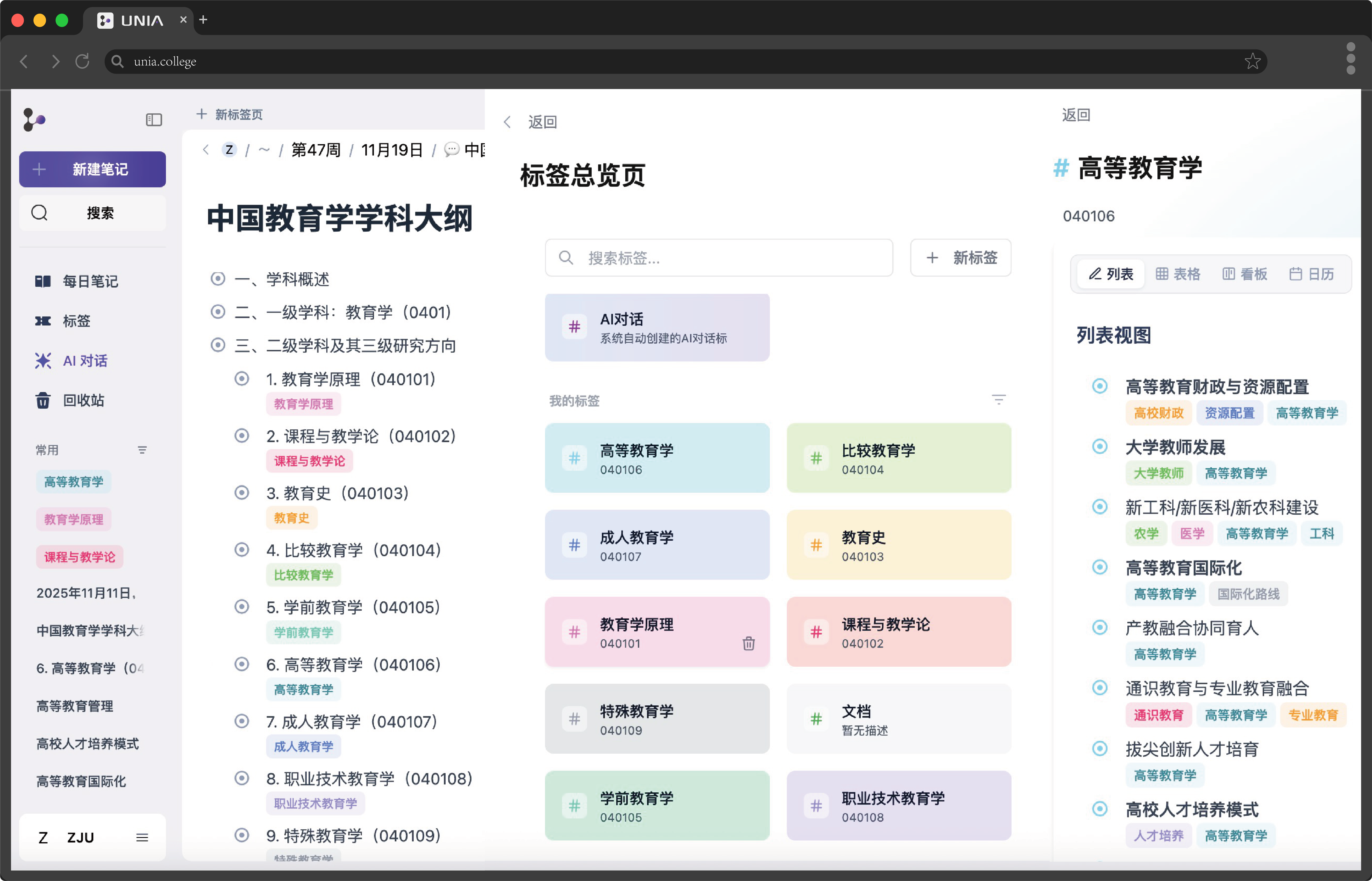Click the back chevron on tag overview
1372x881 pixels.
click(x=507, y=122)
